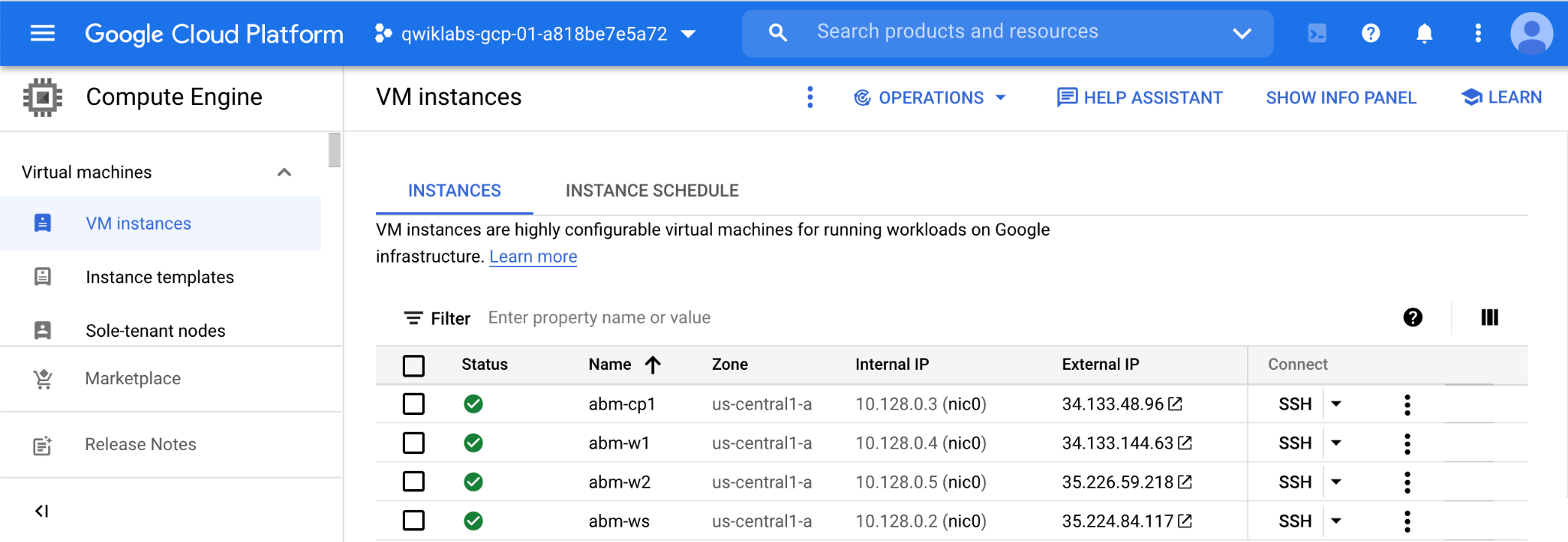Open more actions menu for abm-w1
1568x542 pixels.
(1407, 444)
